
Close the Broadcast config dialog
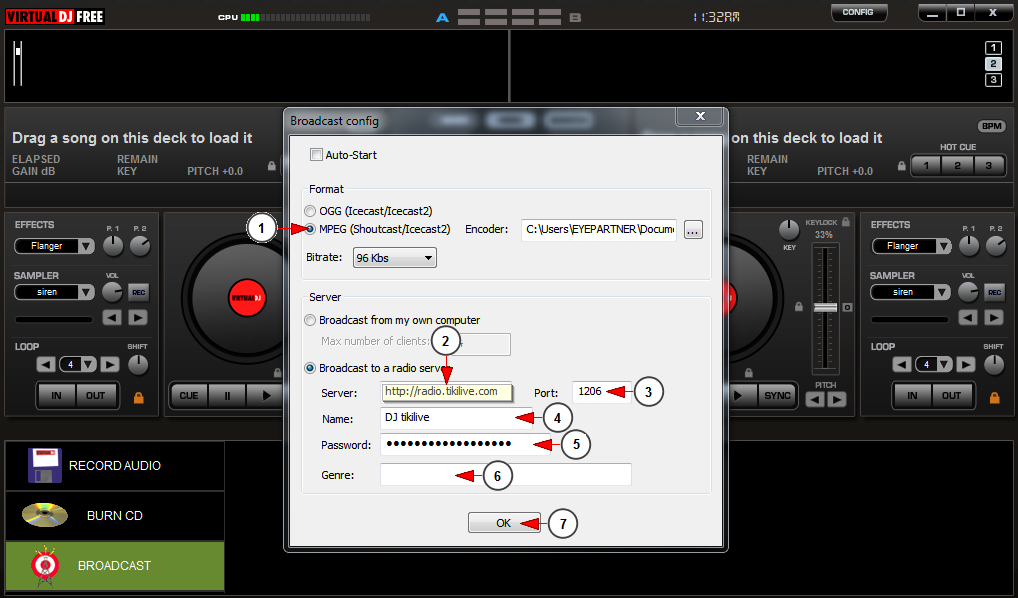[700, 116]
